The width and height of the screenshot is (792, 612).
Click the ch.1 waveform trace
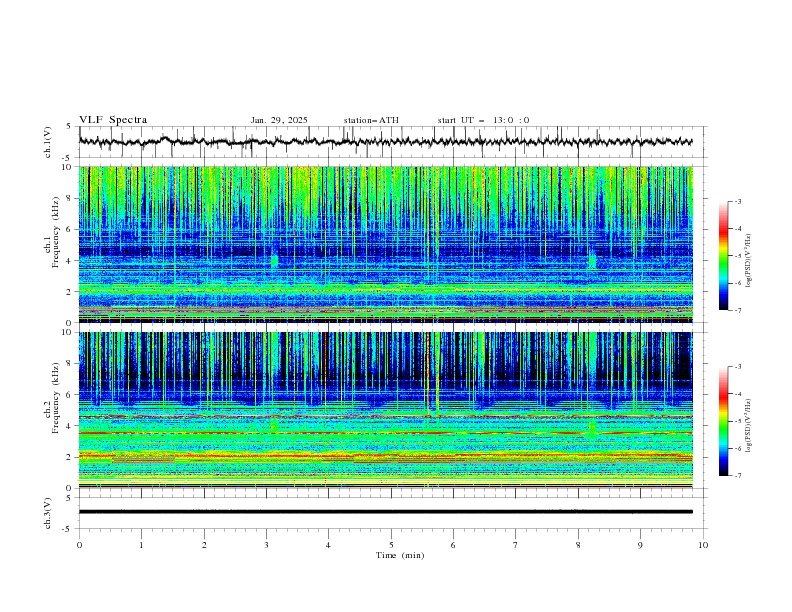point(385,141)
